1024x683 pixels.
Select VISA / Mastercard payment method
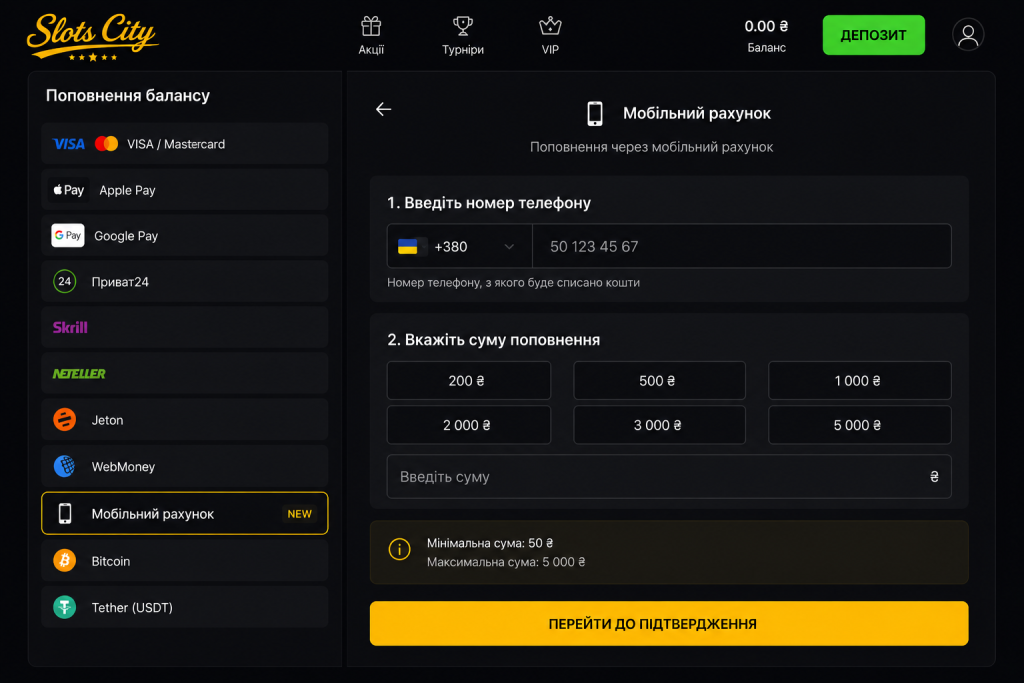tap(185, 144)
